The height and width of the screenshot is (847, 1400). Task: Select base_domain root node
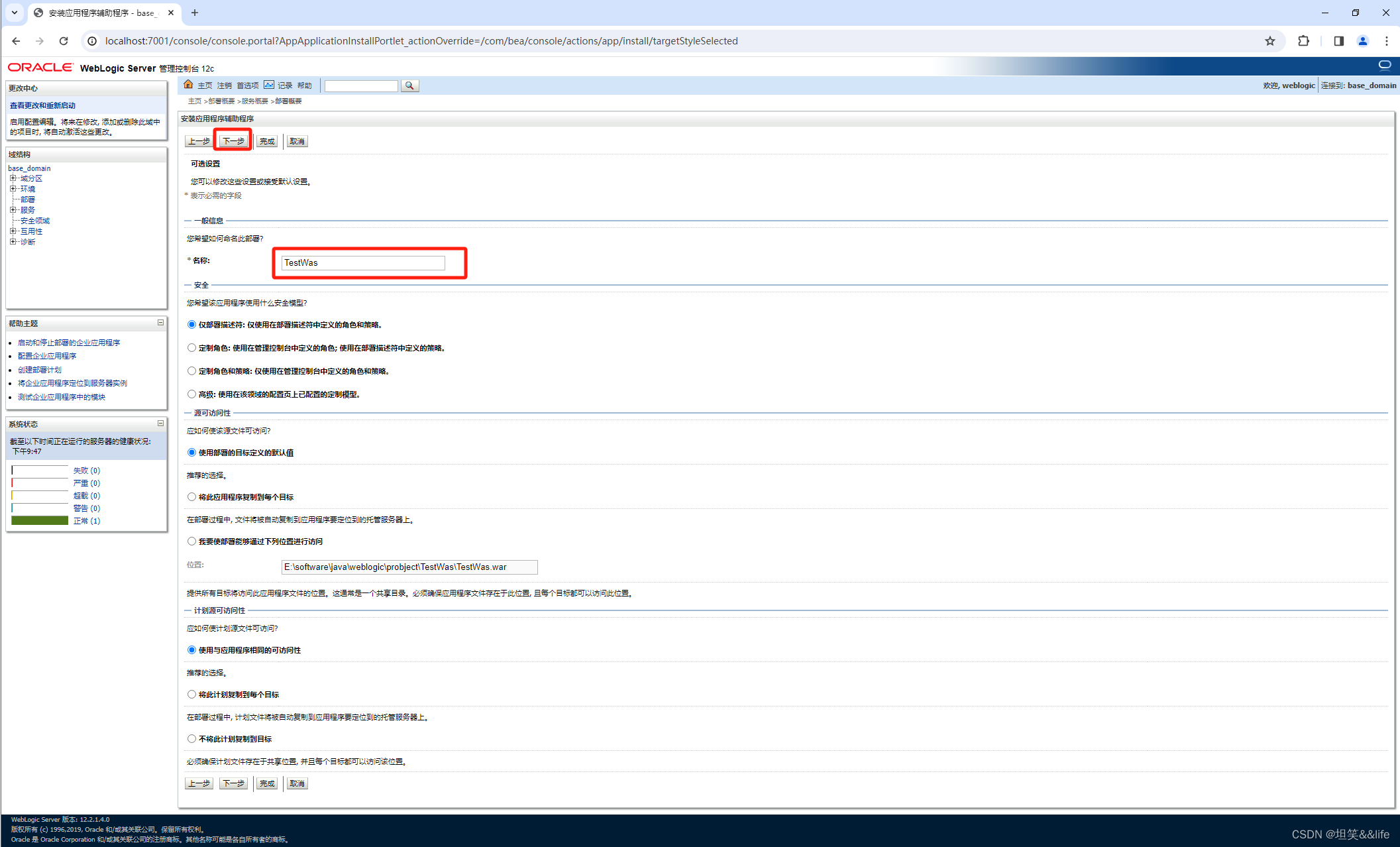point(29,168)
